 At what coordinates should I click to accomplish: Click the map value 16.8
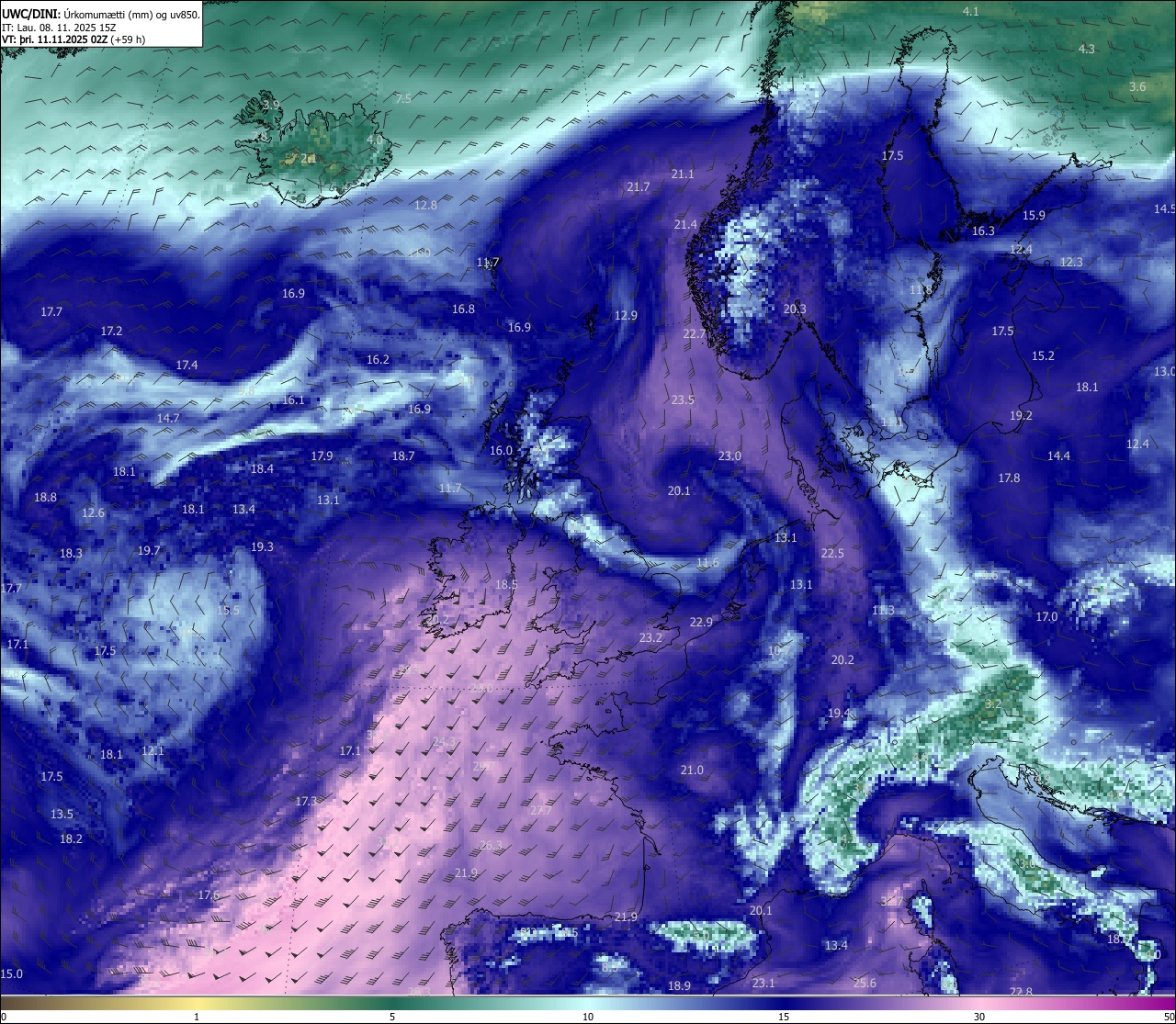pyautogui.click(x=463, y=309)
